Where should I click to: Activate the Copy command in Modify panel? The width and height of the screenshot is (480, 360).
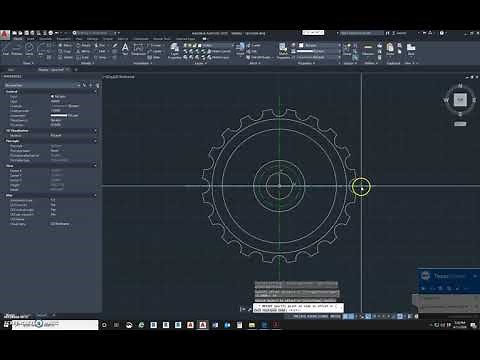(65, 51)
